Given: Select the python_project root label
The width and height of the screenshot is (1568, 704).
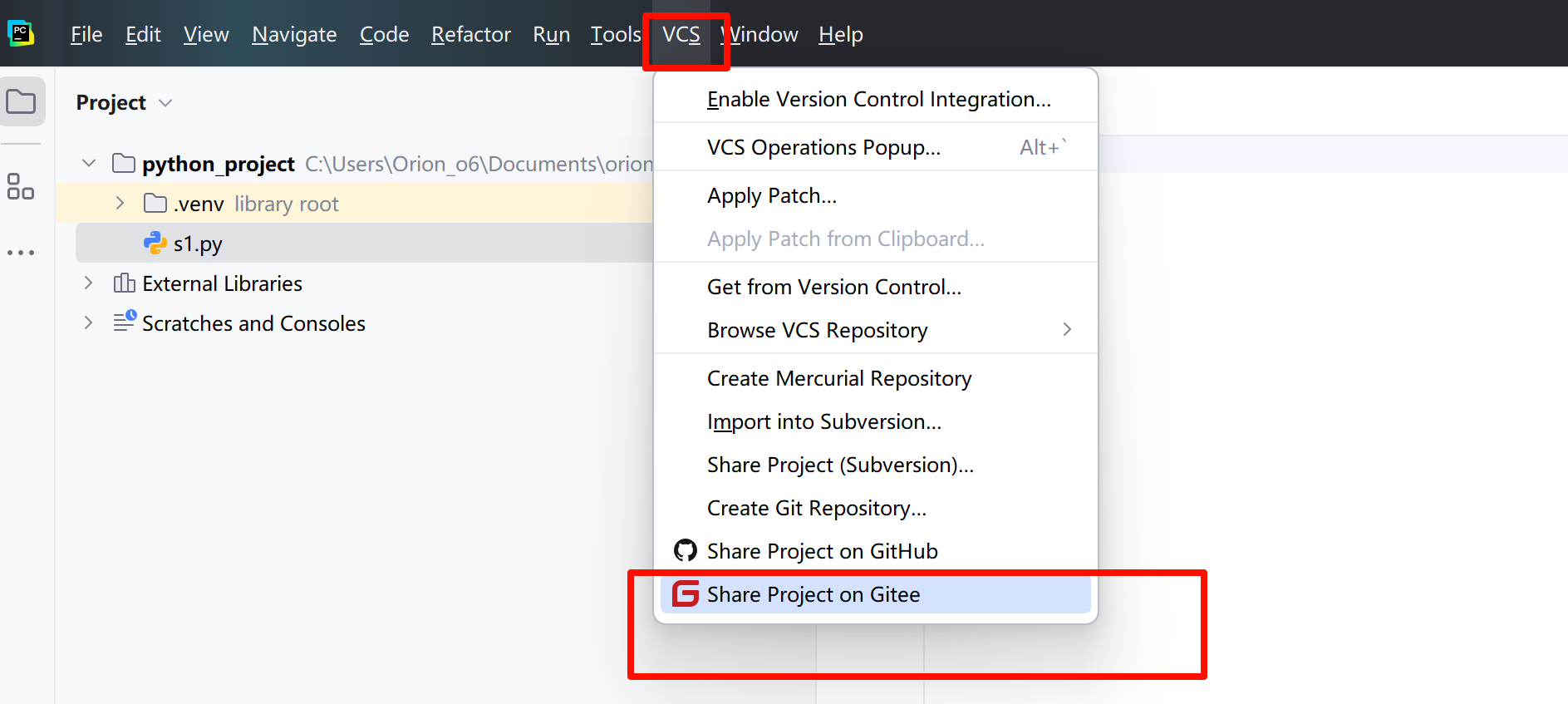Looking at the screenshot, I should [x=219, y=164].
